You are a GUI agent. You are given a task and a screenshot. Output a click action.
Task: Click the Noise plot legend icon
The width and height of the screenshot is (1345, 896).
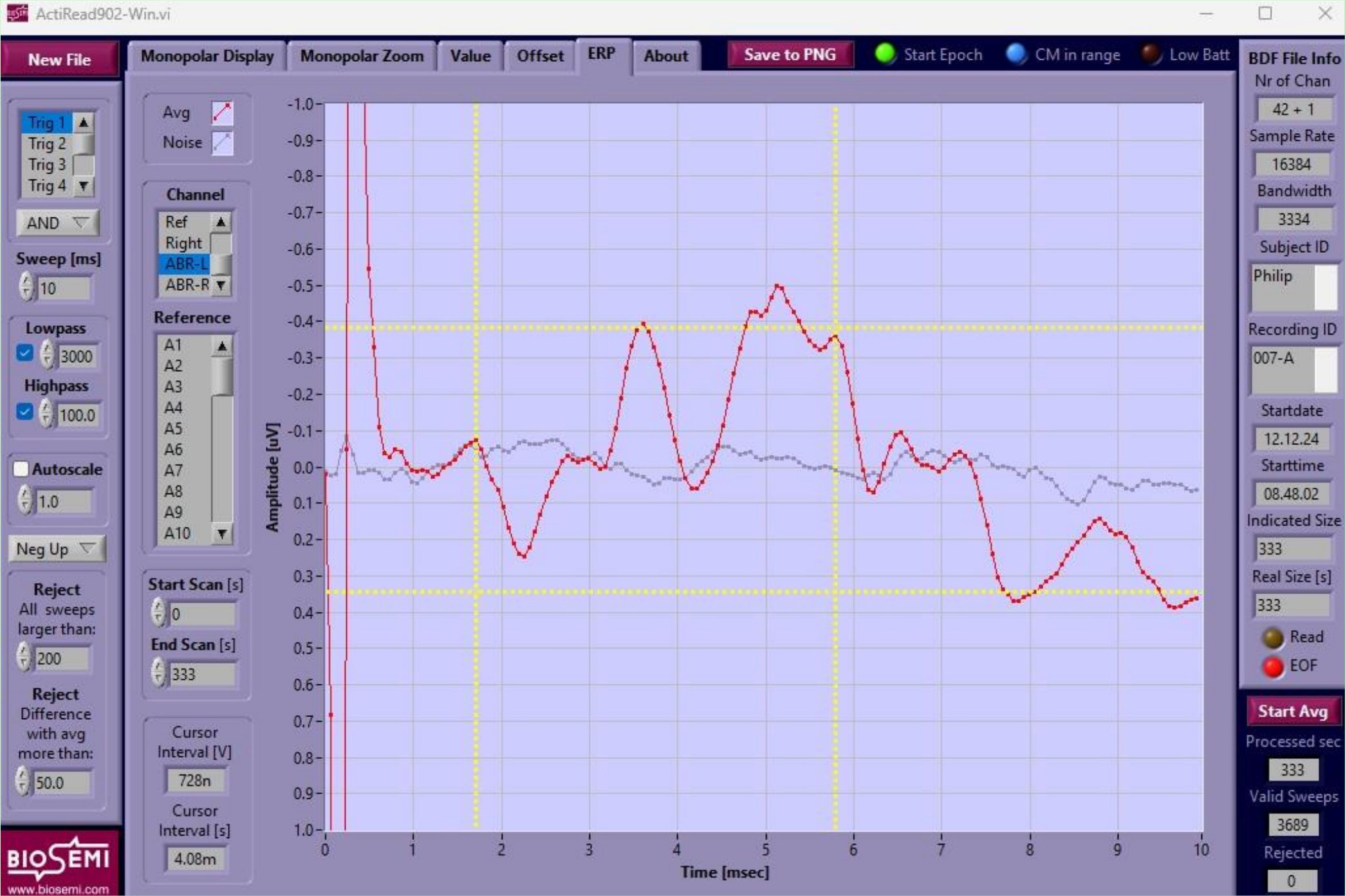coord(222,143)
